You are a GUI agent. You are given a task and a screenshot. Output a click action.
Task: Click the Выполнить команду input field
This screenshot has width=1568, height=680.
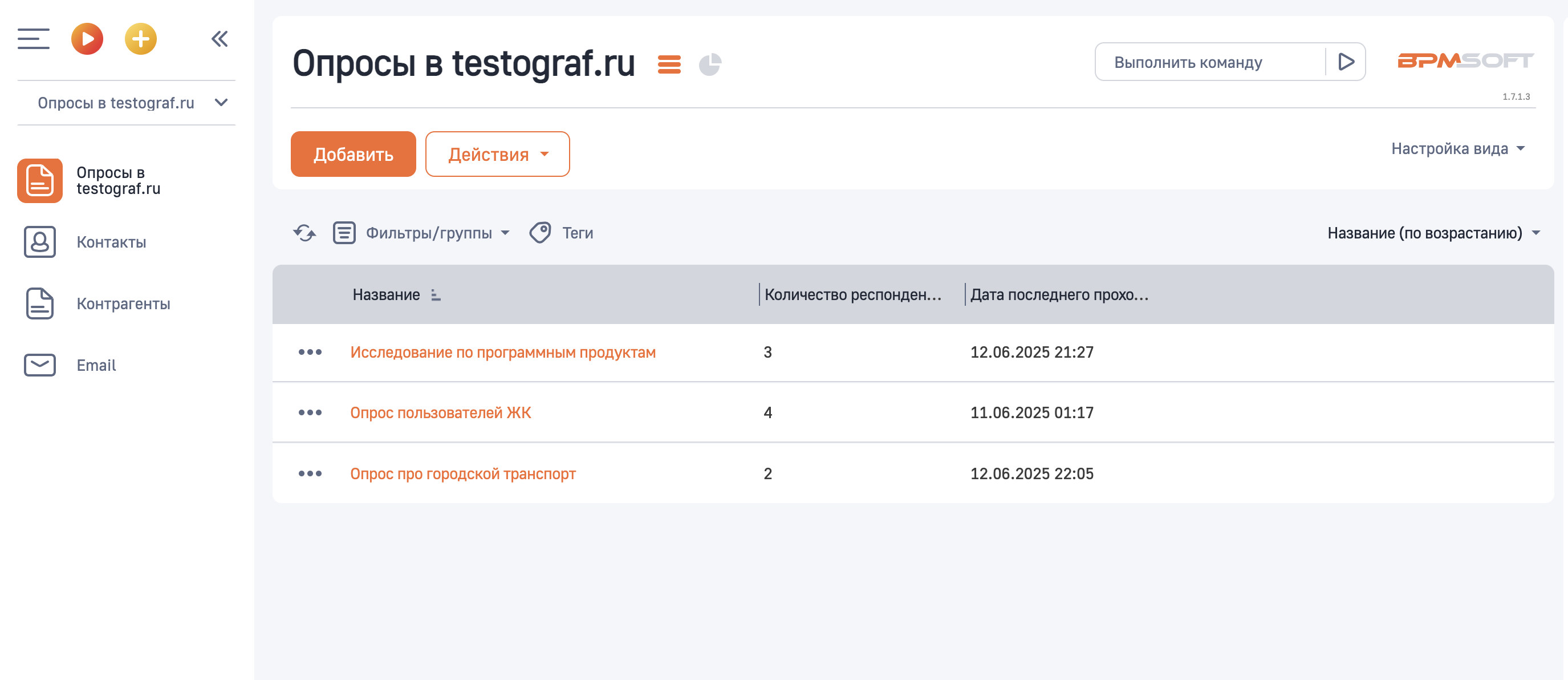[x=1210, y=62]
